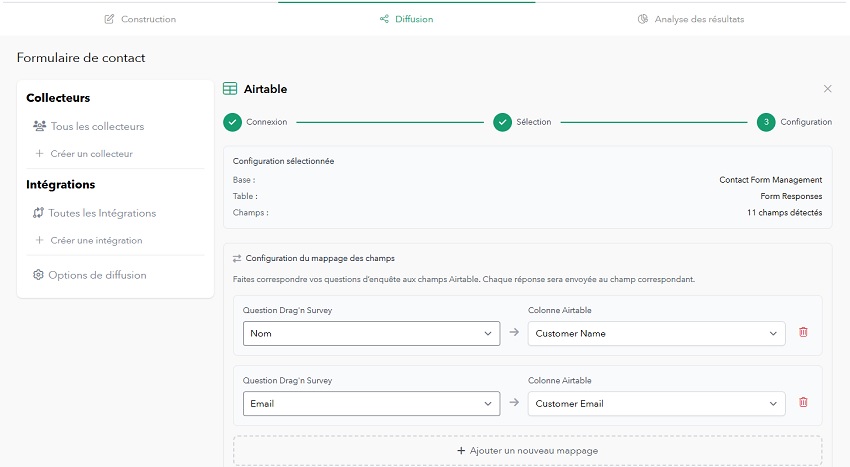Screen dimensions: 850x467
Task: Click the Formulaire de contact title
Action: tap(81, 58)
